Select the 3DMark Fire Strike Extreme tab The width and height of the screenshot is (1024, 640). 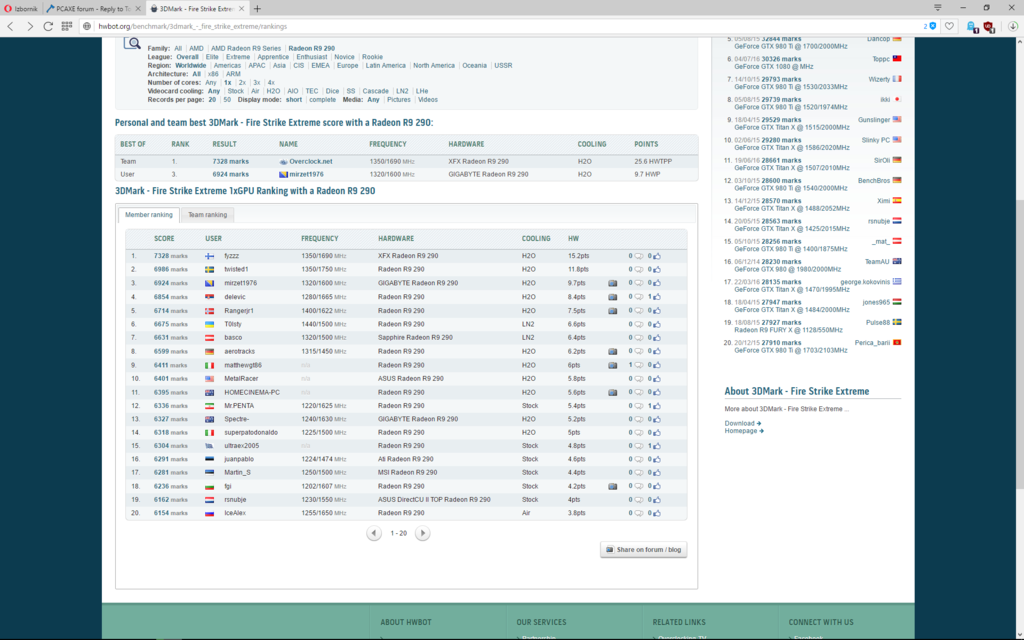coord(197,8)
